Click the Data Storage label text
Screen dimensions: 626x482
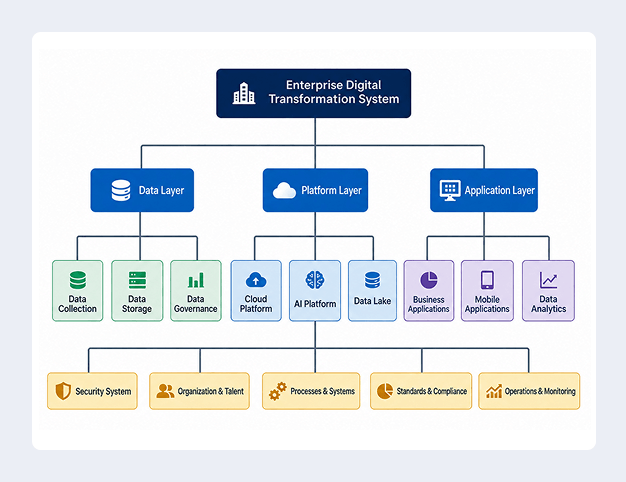pos(137,304)
